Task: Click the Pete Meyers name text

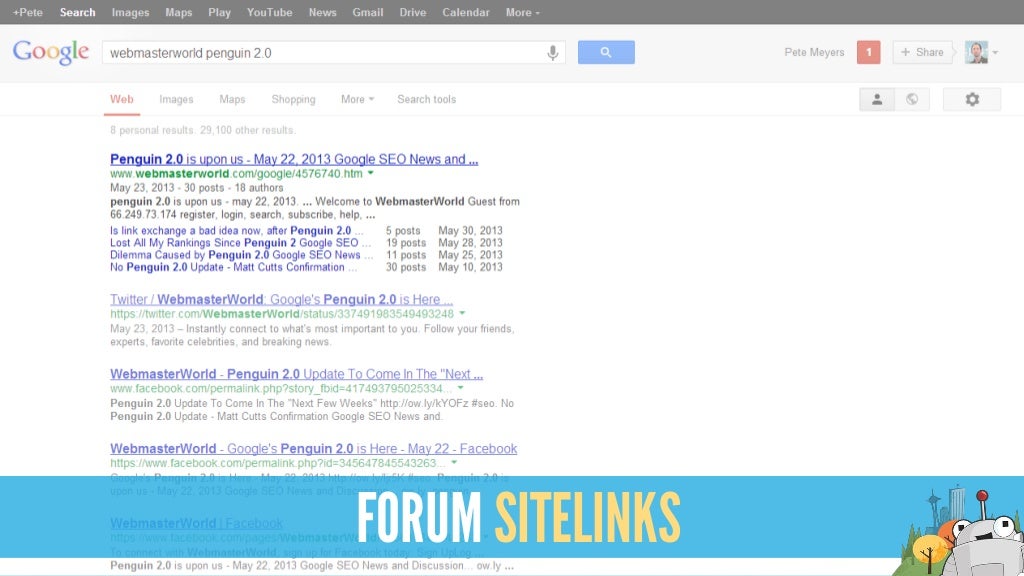Action: pyautogui.click(x=814, y=52)
